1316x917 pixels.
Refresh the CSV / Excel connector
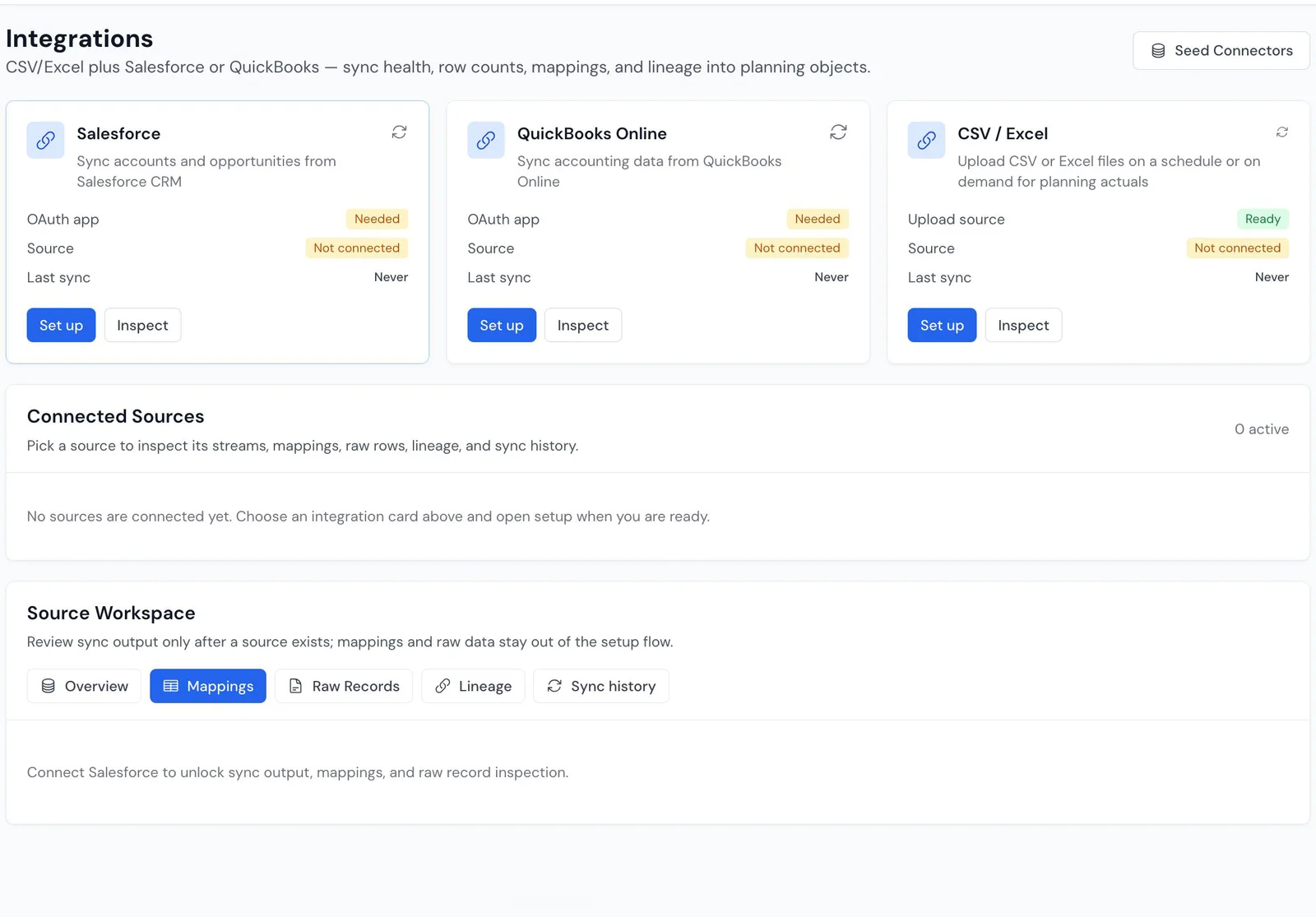[x=1281, y=132]
